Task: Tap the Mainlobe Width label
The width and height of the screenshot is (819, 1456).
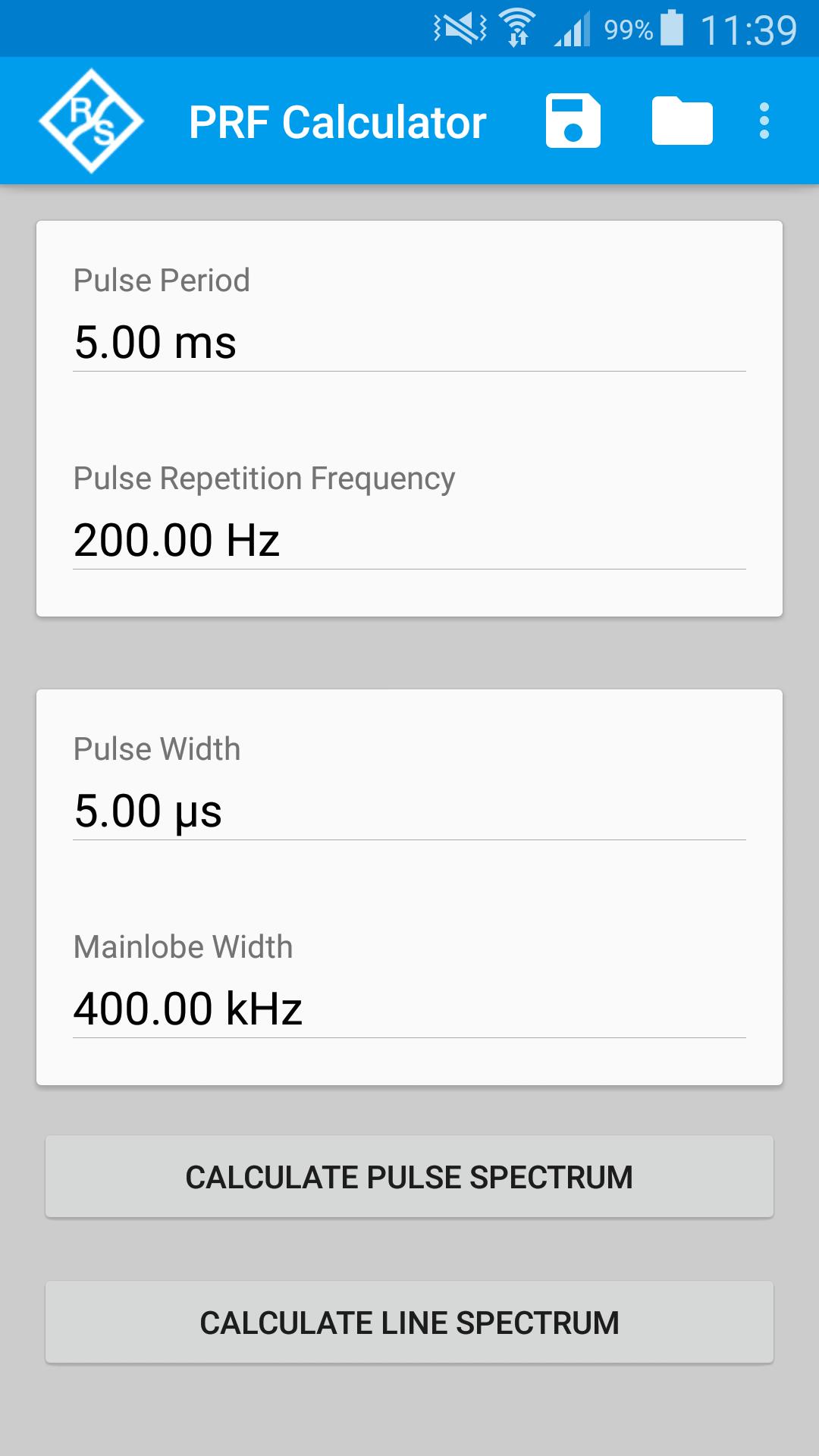Action: click(183, 947)
